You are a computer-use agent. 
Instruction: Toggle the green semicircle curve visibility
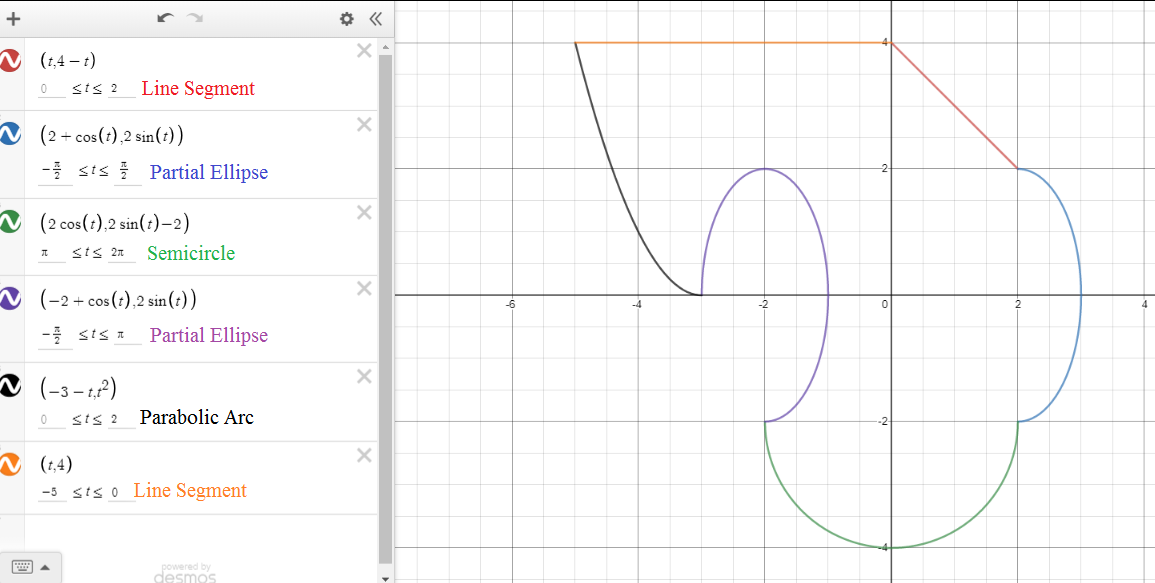point(10,221)
